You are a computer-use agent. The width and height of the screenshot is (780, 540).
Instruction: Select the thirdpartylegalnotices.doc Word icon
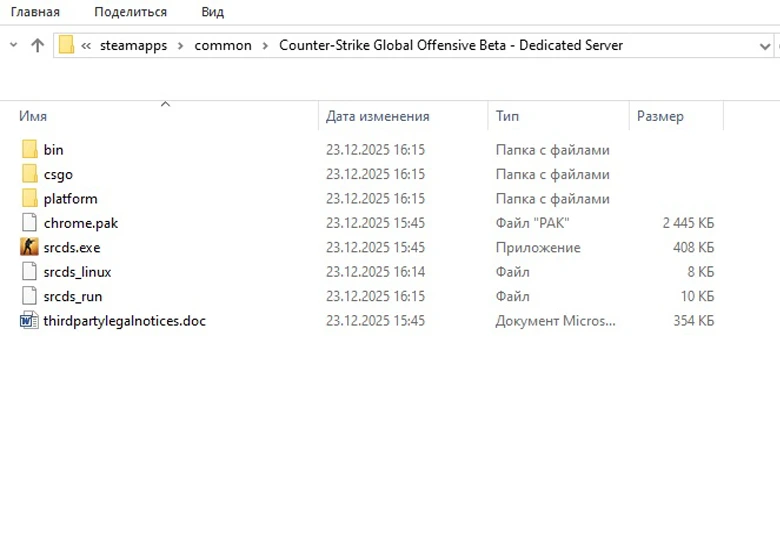(x=29, y=321)
